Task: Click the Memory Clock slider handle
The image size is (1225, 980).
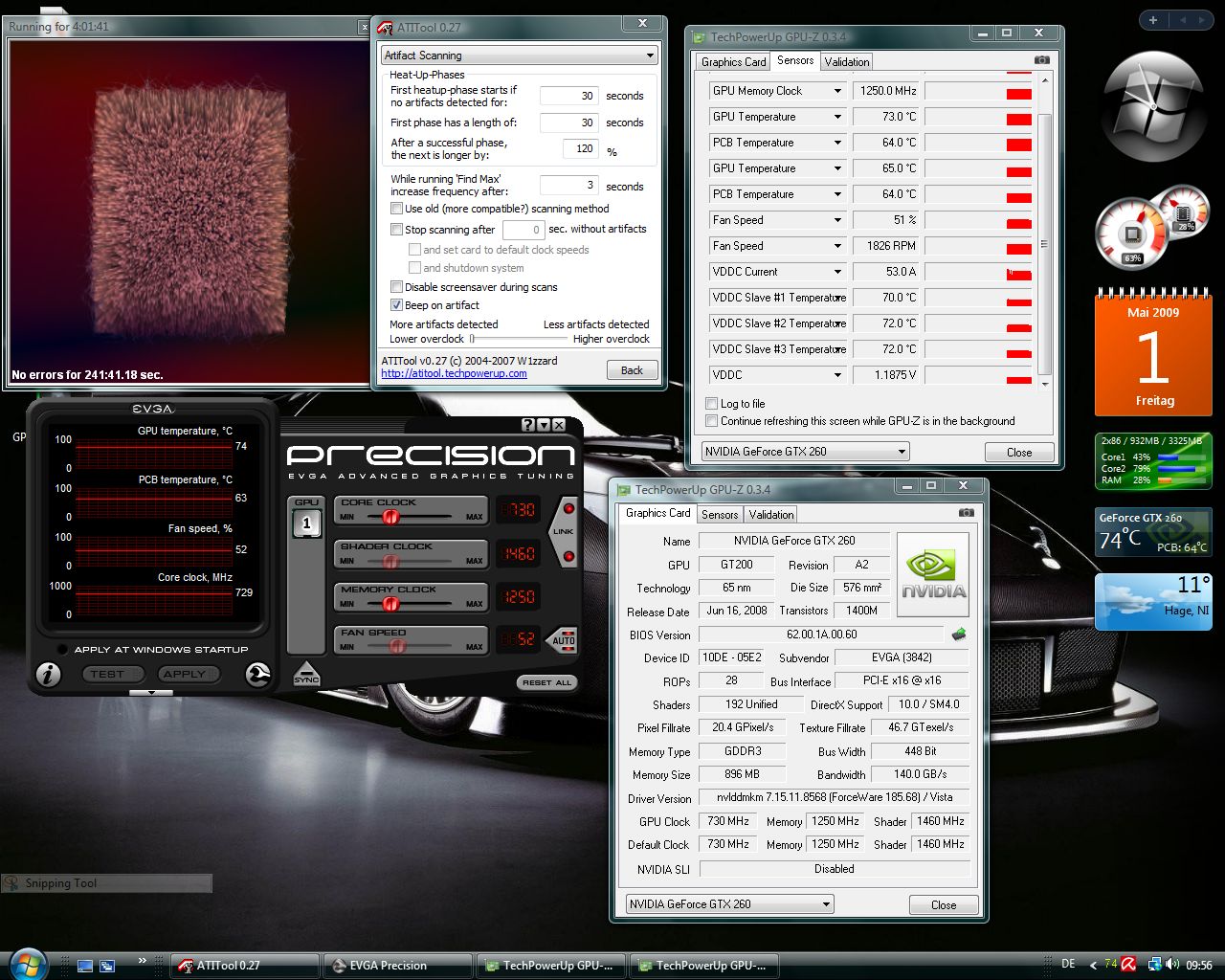Action: coord(390,604)
